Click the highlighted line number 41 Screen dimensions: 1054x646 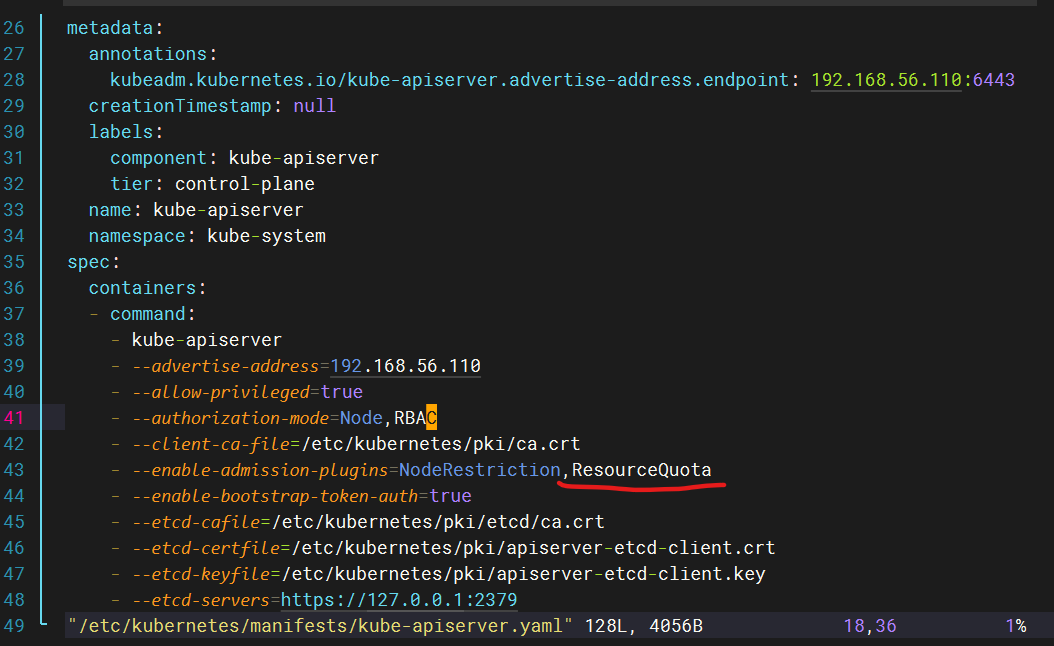15,418
